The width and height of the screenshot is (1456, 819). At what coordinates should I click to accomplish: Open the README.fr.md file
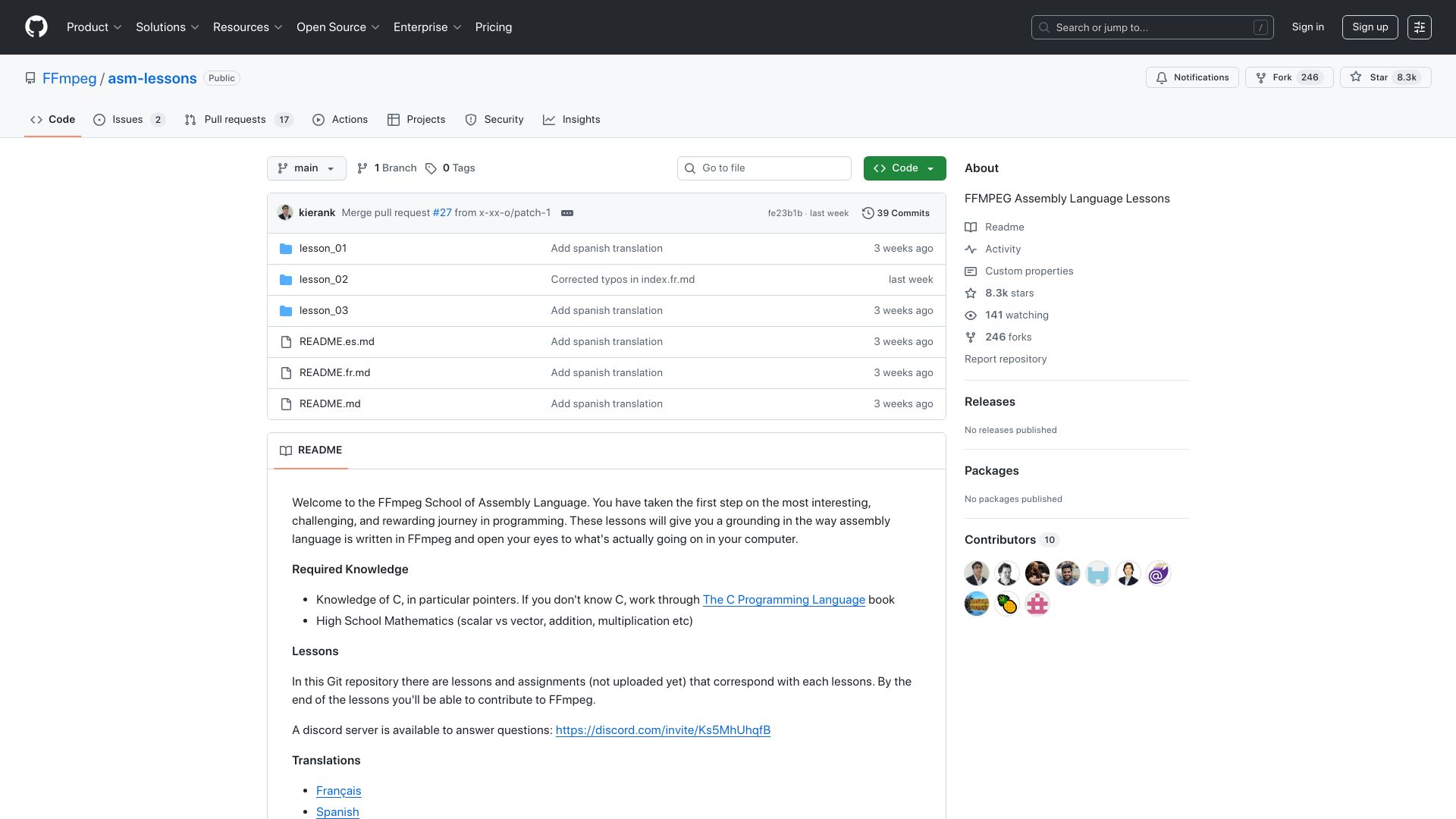point(334,373)
